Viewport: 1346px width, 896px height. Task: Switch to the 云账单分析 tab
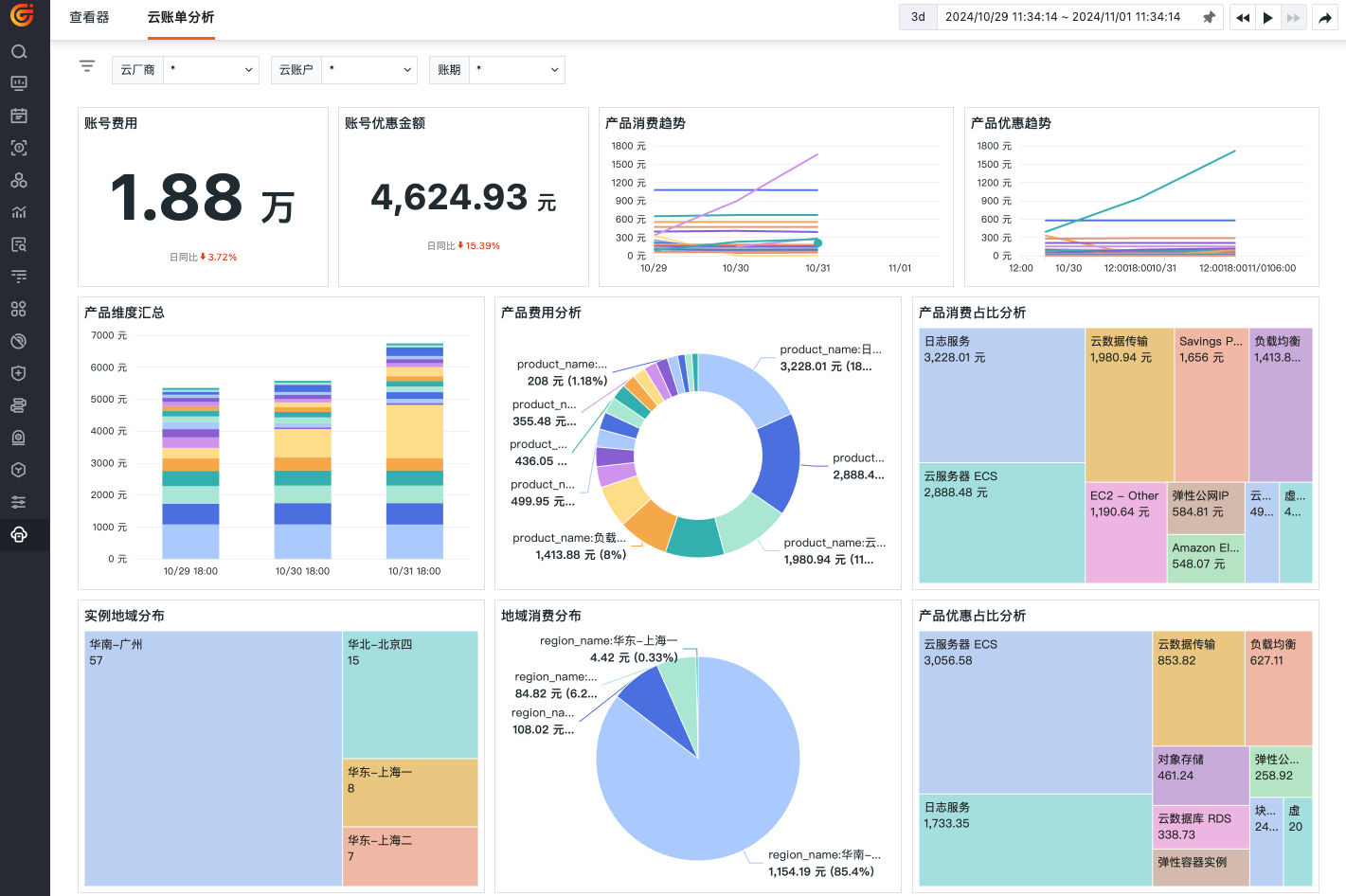181,17
